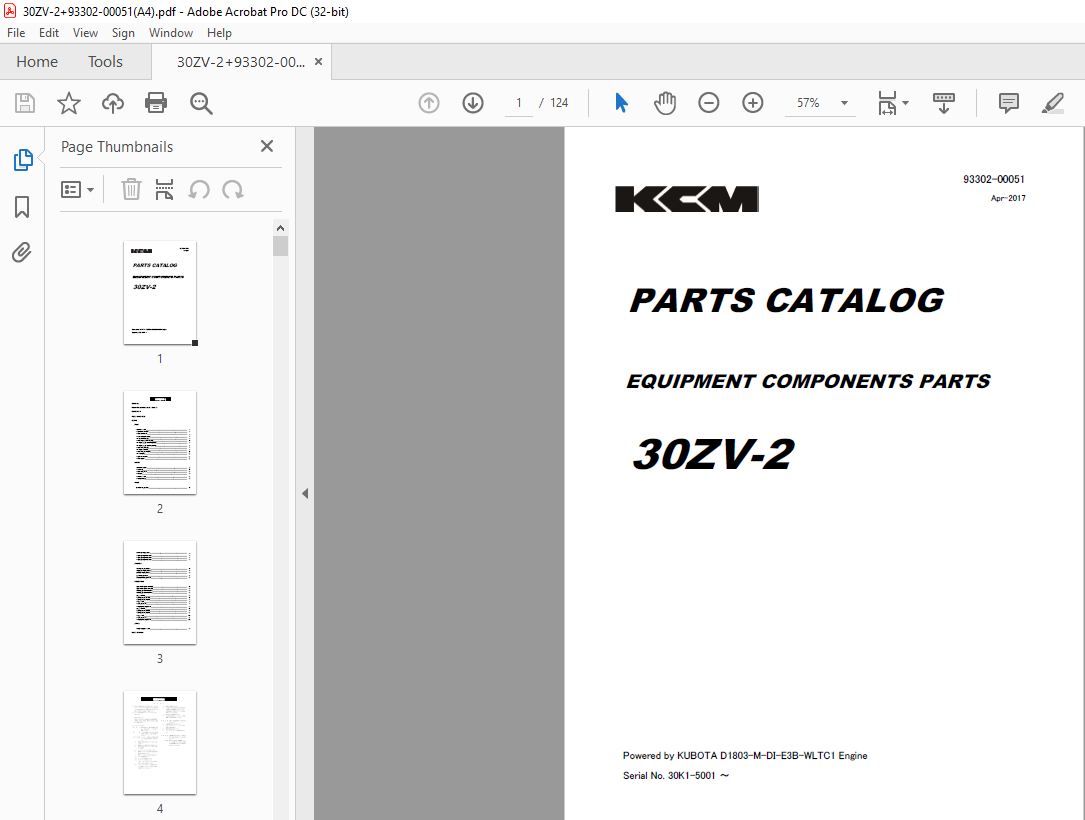Click the scrolling mode read icon
The height and width of the screenshot is (820, 1085).
click(944, 103)
